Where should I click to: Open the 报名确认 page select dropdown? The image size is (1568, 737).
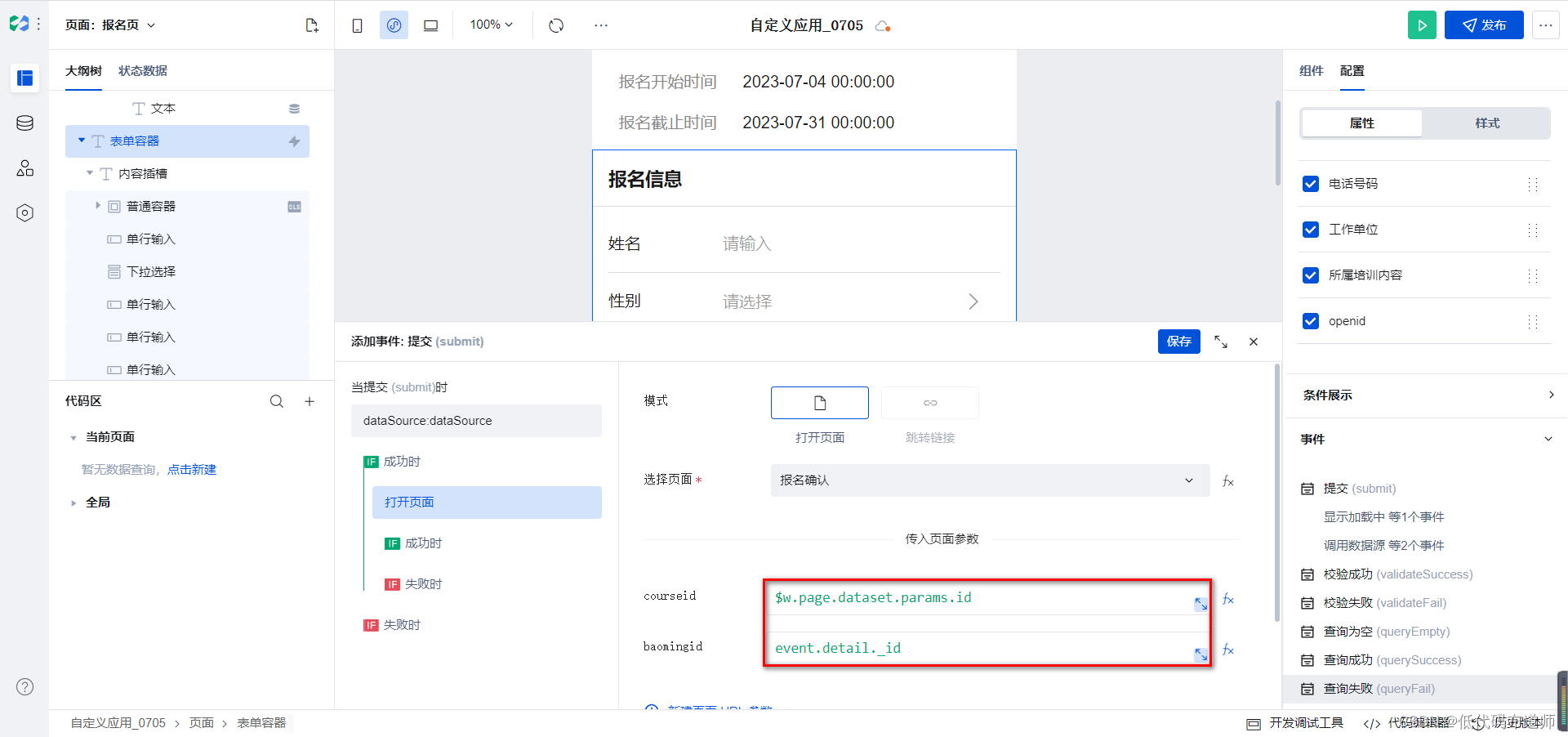[990, 480]
